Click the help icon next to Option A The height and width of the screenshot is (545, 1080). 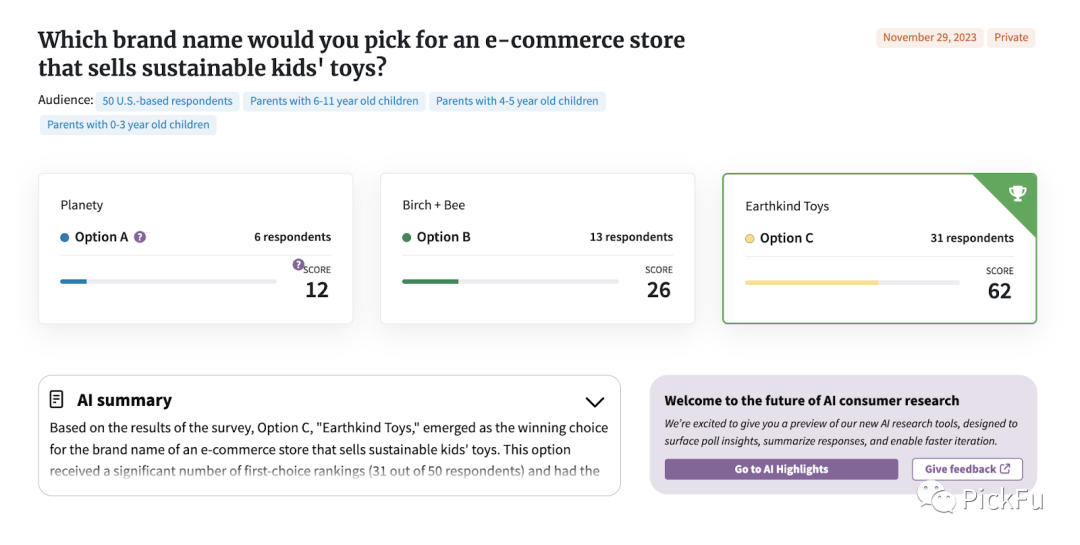(140, 237)
